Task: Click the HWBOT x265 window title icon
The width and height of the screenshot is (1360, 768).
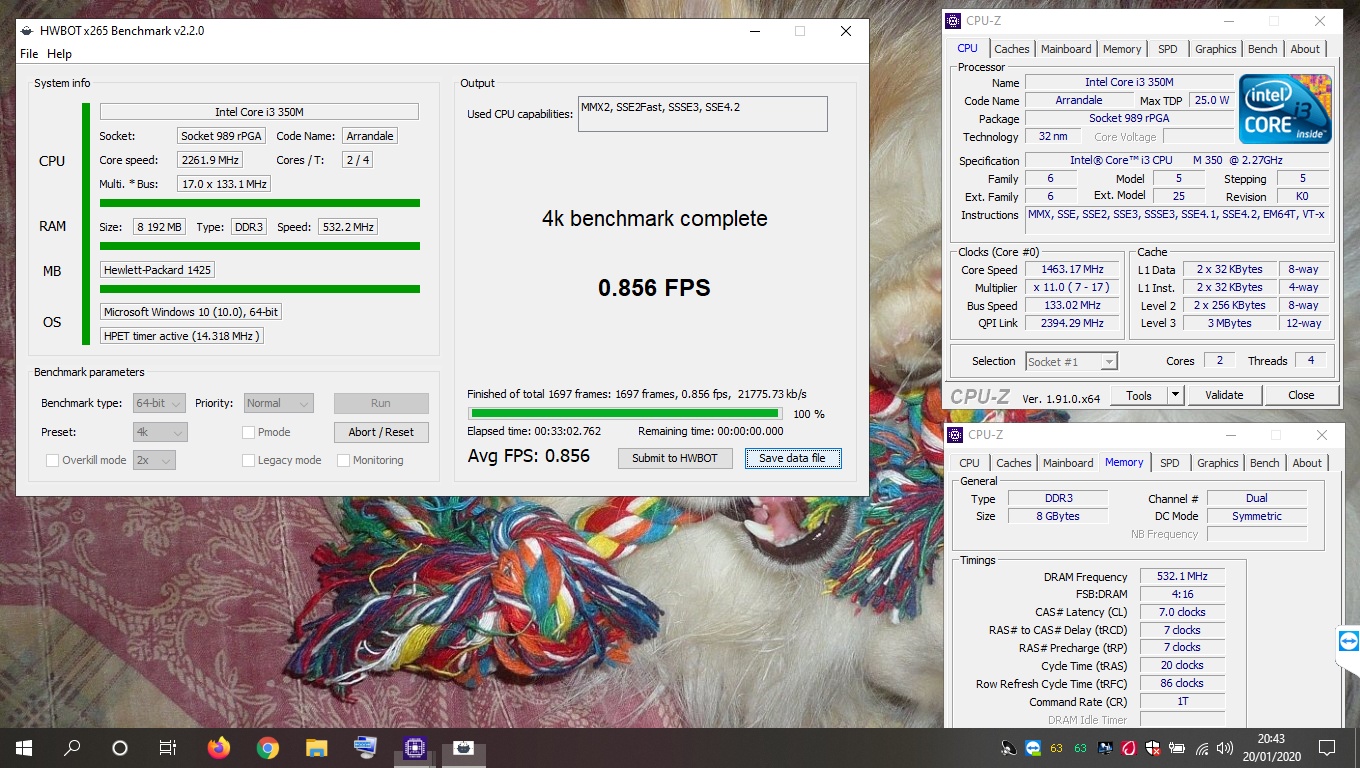Action: tap(27, 31)
